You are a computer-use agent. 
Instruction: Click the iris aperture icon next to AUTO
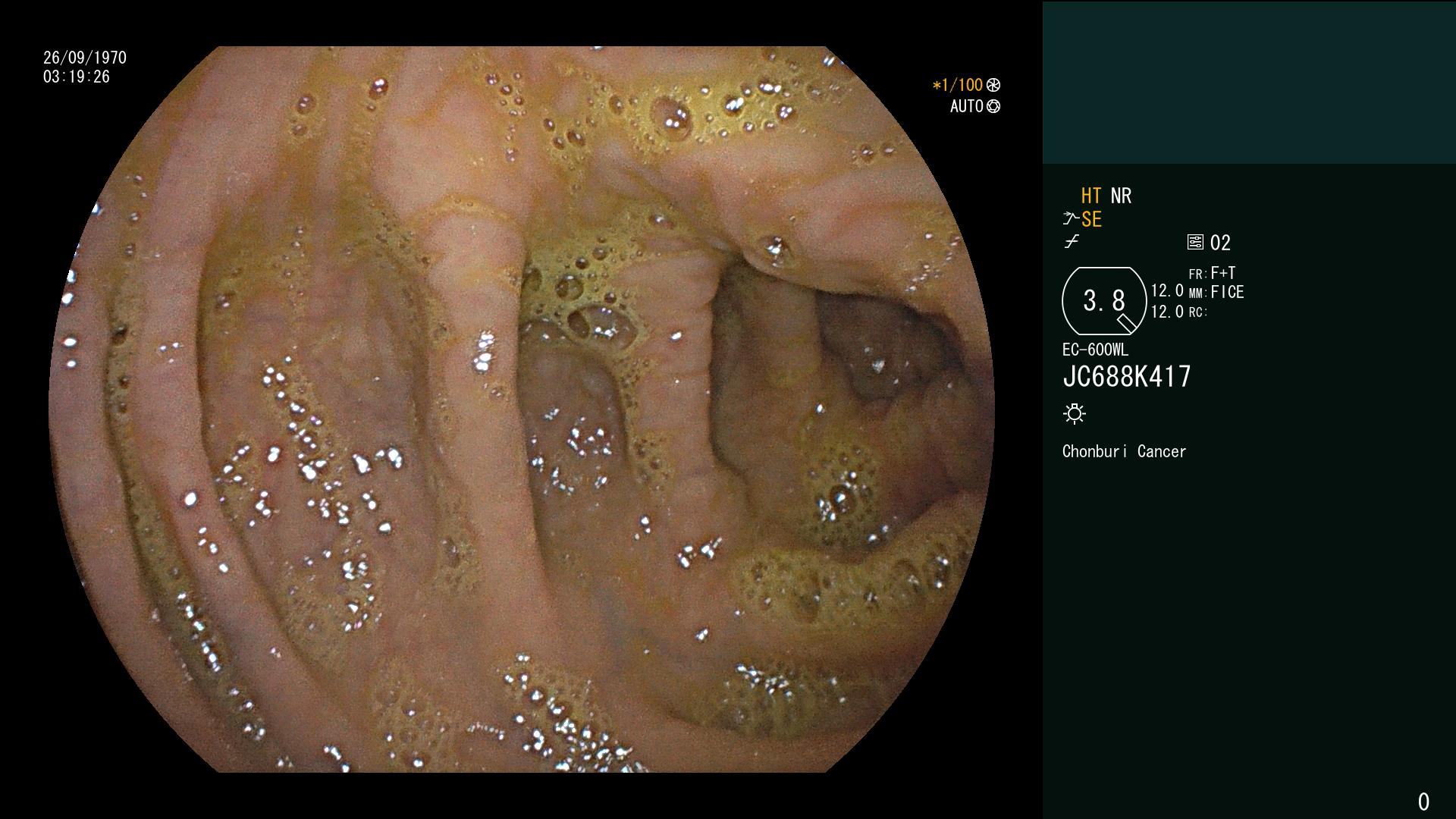pyautogui.click(x=993, y=106)
